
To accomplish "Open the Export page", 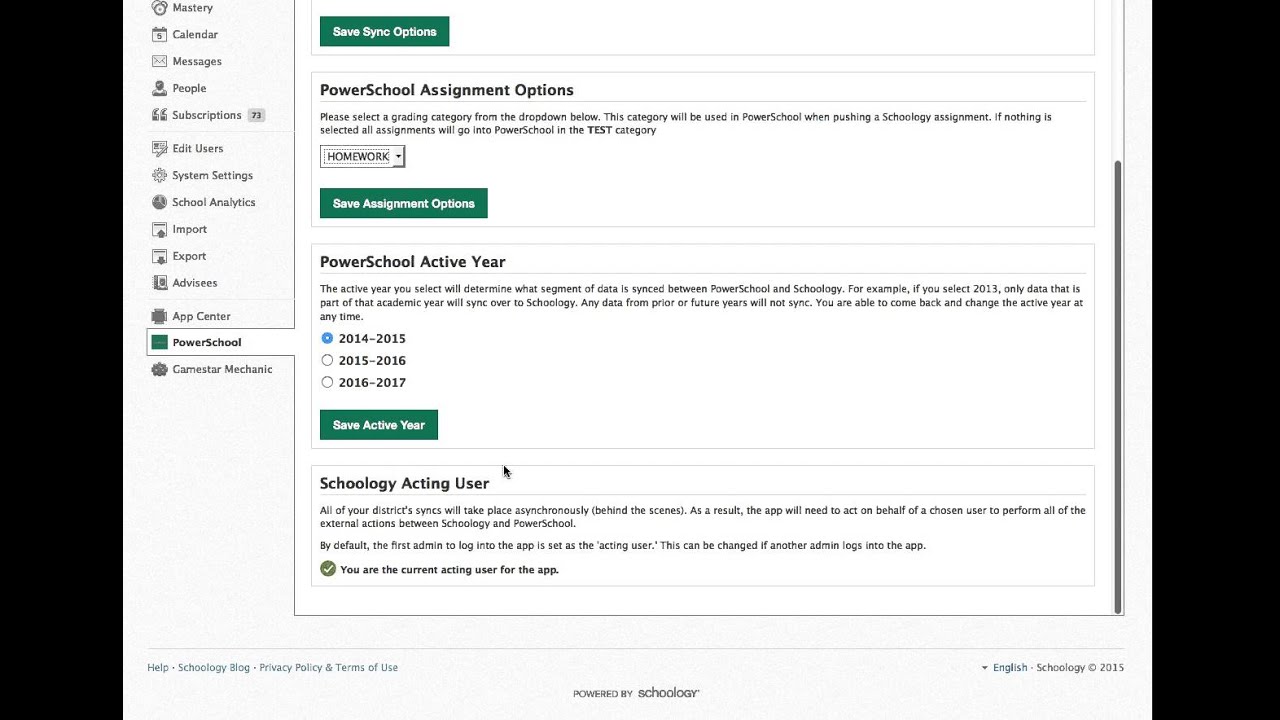I will (x=189, y=256).
